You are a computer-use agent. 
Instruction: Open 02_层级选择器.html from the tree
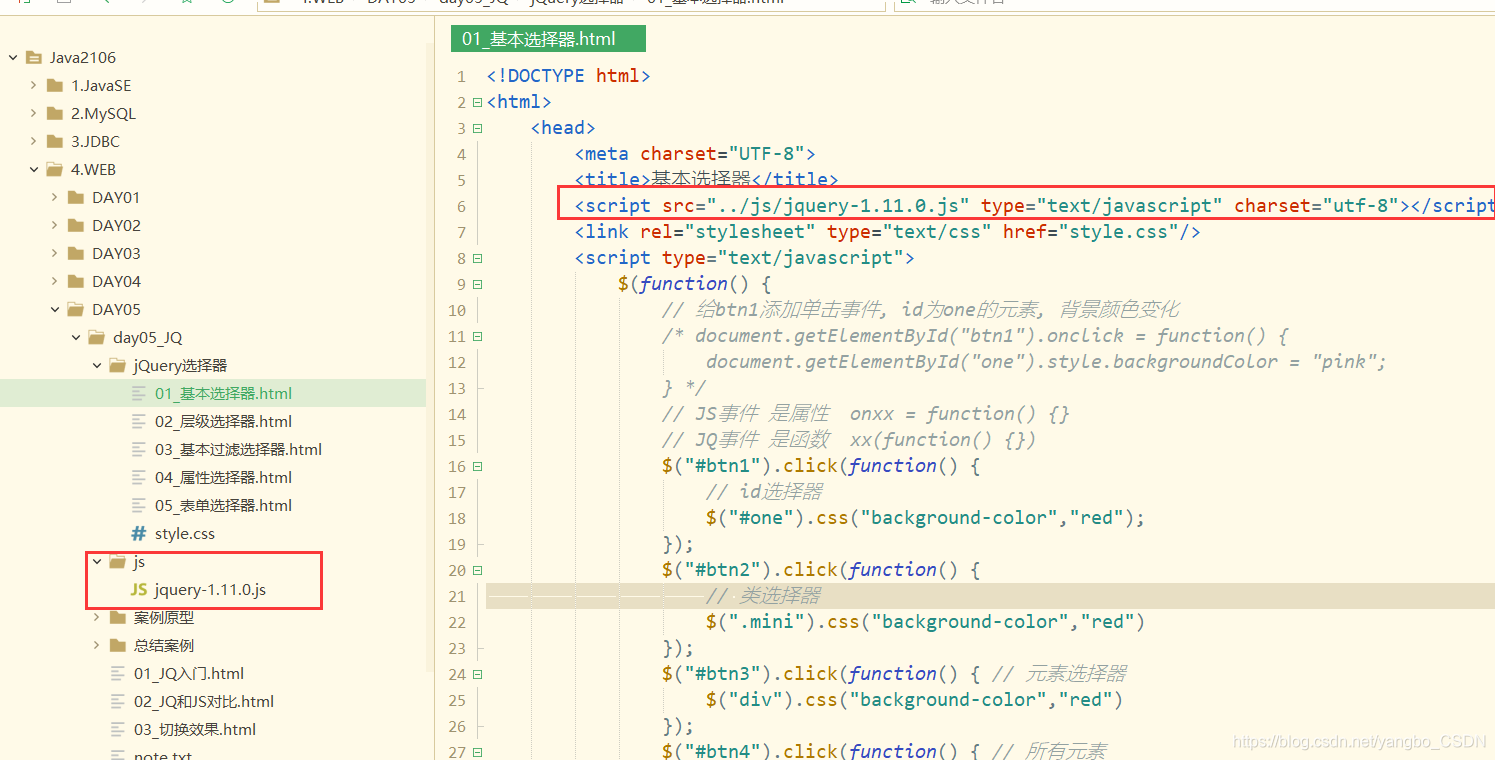click(x=223, y=422)
